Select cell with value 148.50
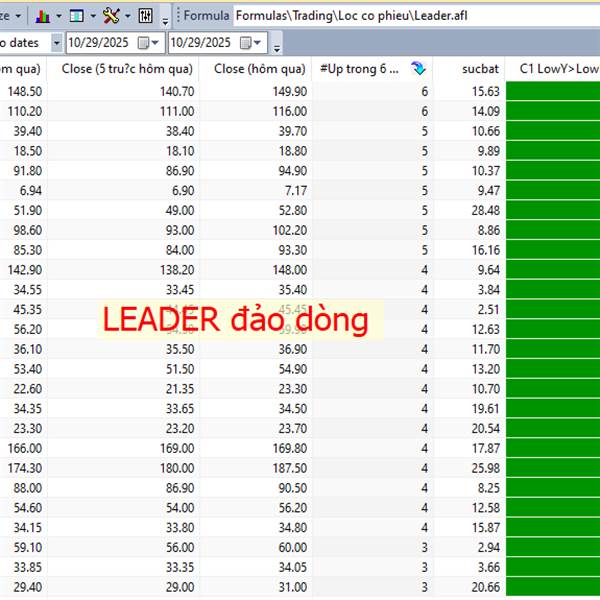The image size is (600, 600). tap(23, 91)
